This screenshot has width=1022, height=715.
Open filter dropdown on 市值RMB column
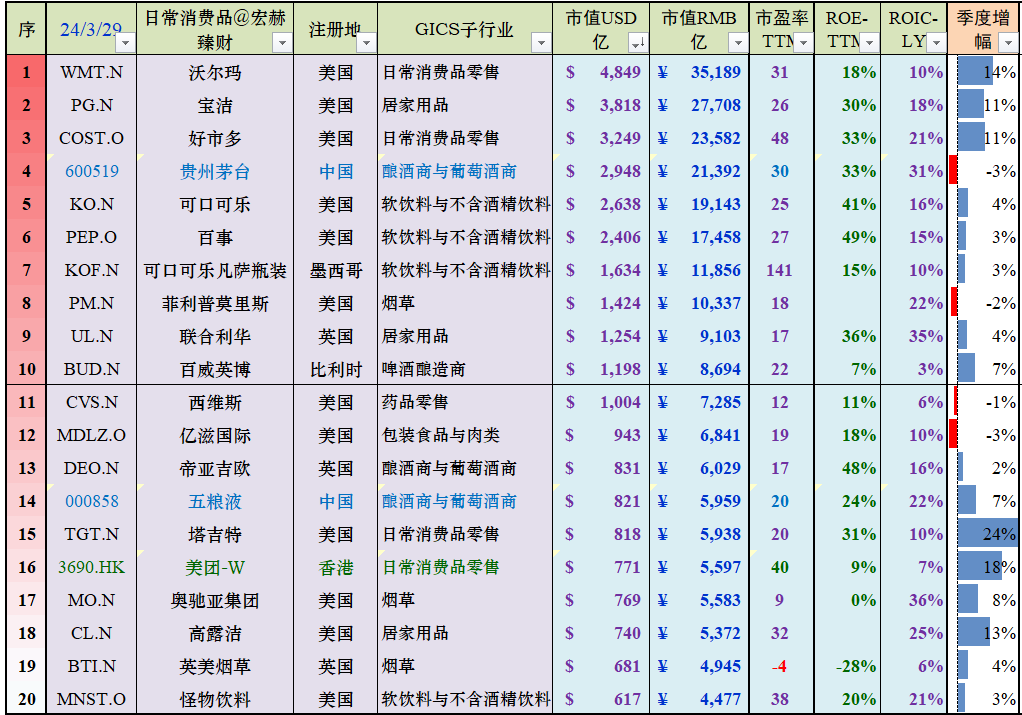(738, 43)
